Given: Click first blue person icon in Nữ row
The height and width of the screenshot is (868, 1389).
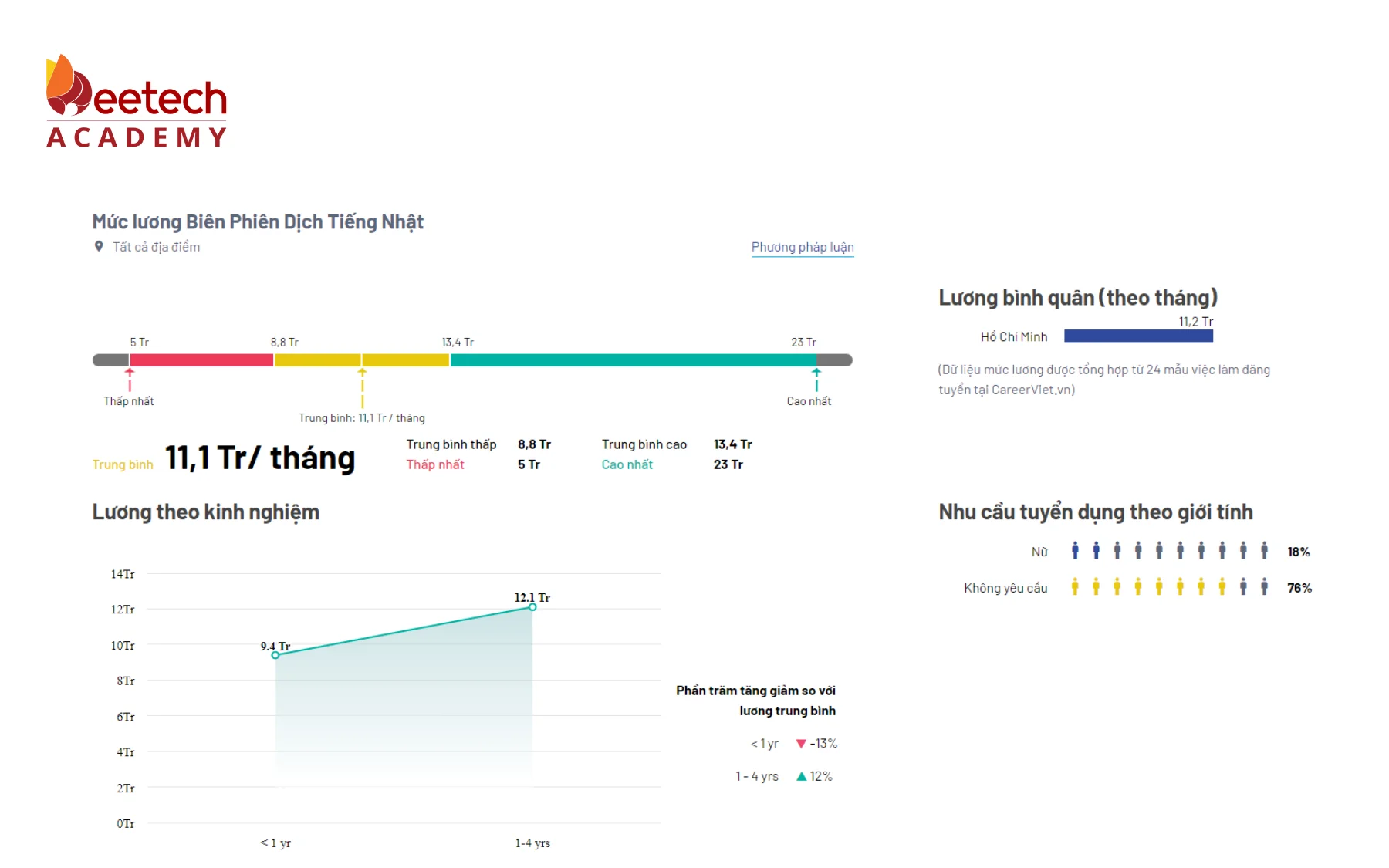Looking at the screenshot, I should point(1075,551).
